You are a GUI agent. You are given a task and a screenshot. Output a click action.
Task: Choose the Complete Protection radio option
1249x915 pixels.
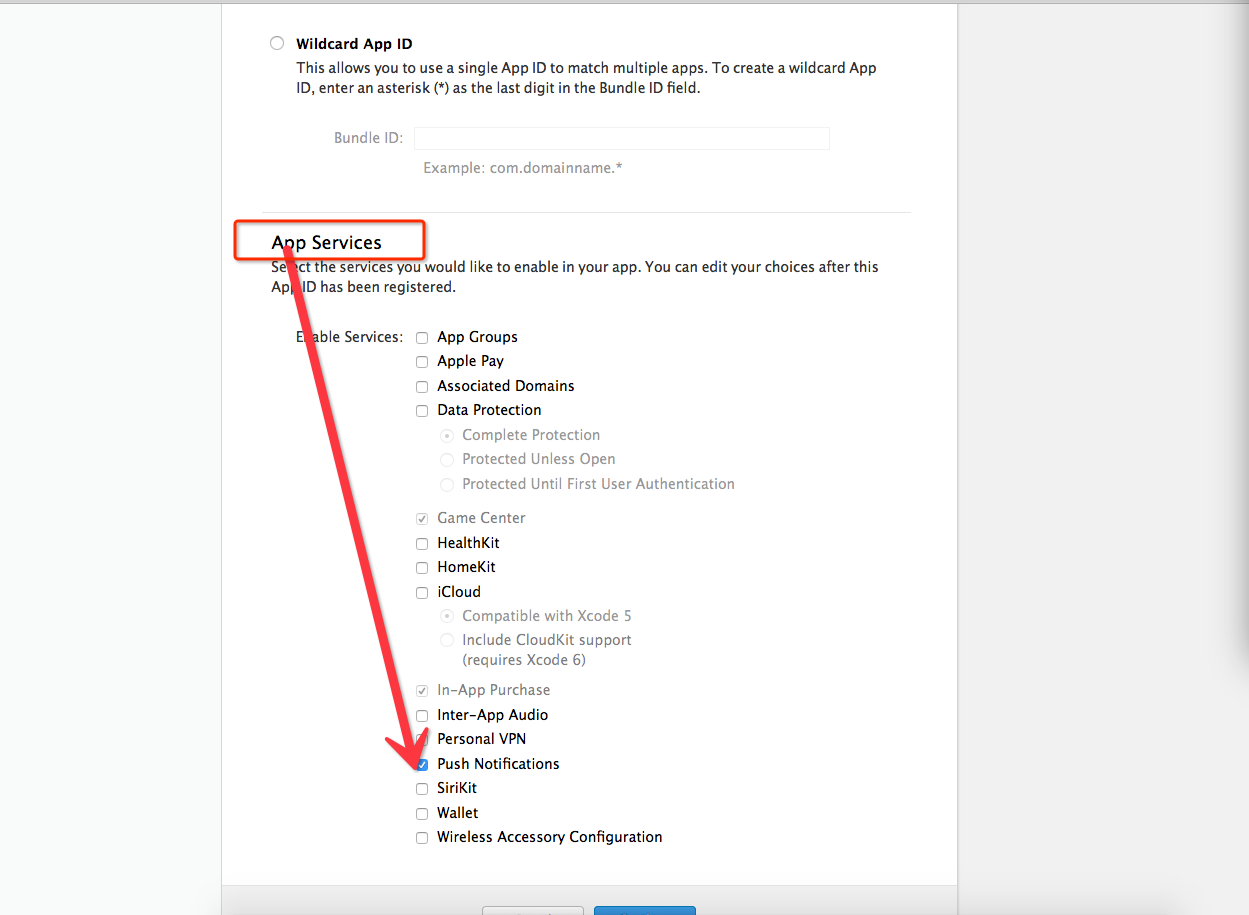[x=447, y=435]
